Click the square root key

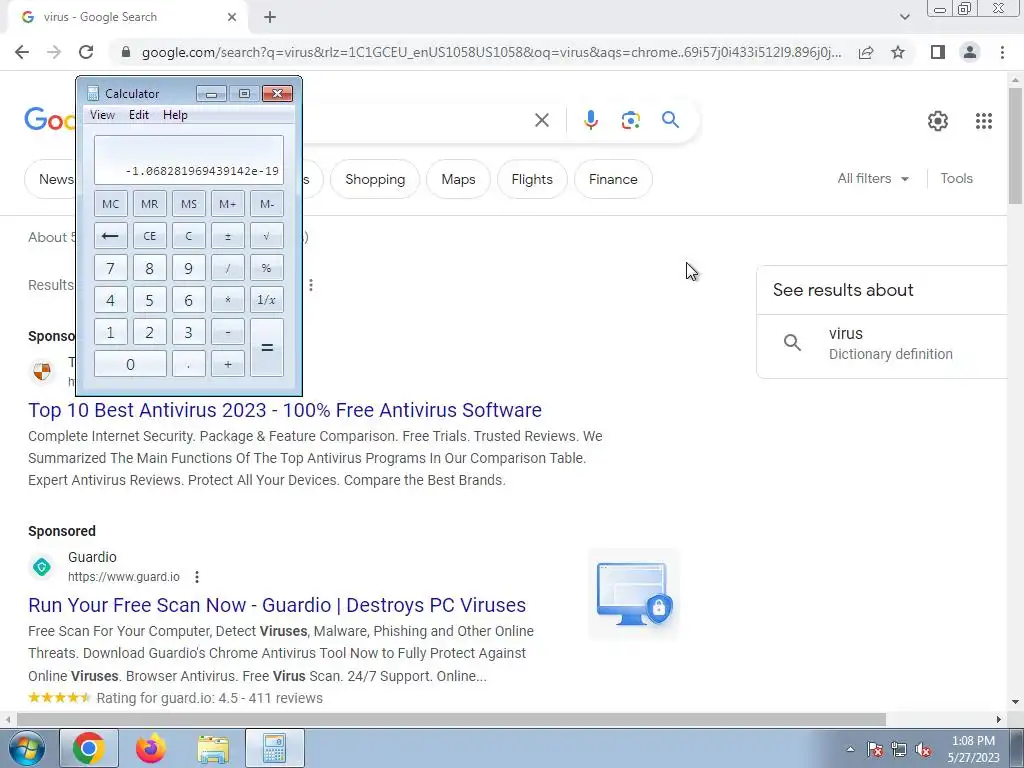[x=267, y=236]
